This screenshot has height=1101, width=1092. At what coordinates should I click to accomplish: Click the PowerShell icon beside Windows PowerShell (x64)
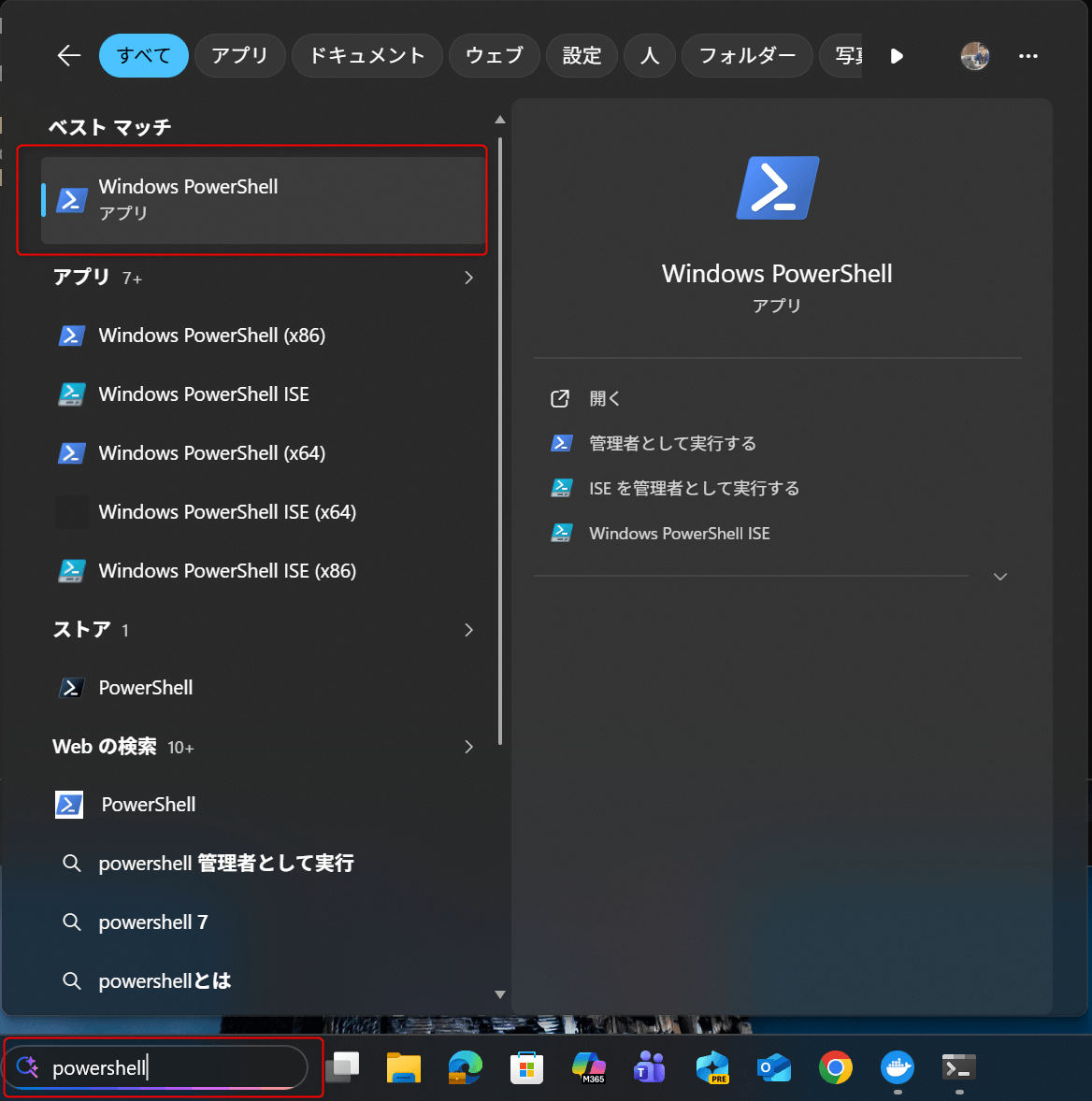(72, 453)
